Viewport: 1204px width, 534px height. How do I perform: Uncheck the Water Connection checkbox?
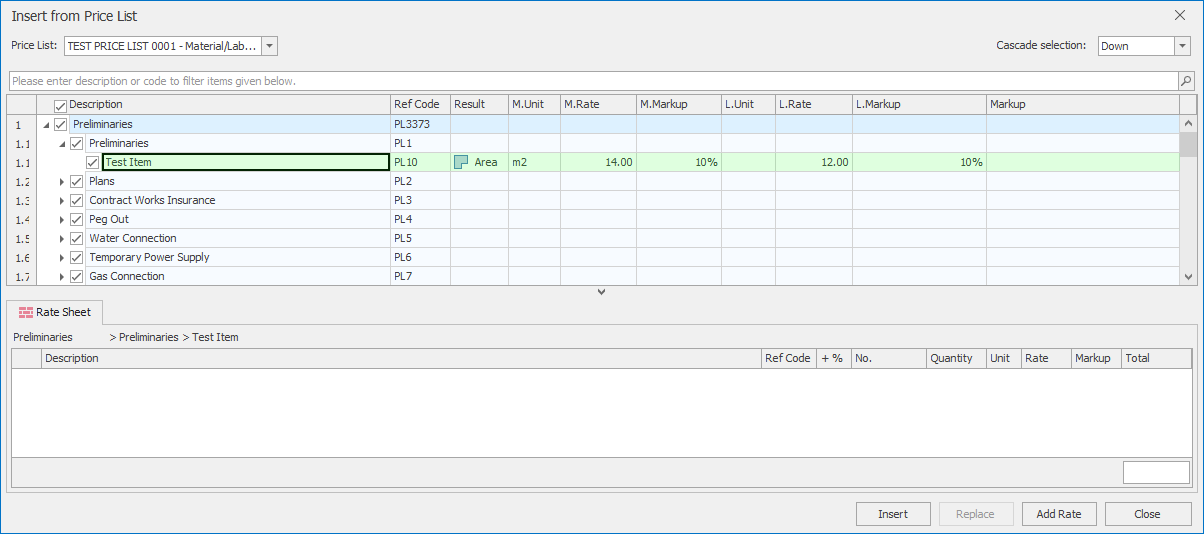point(77,238)
